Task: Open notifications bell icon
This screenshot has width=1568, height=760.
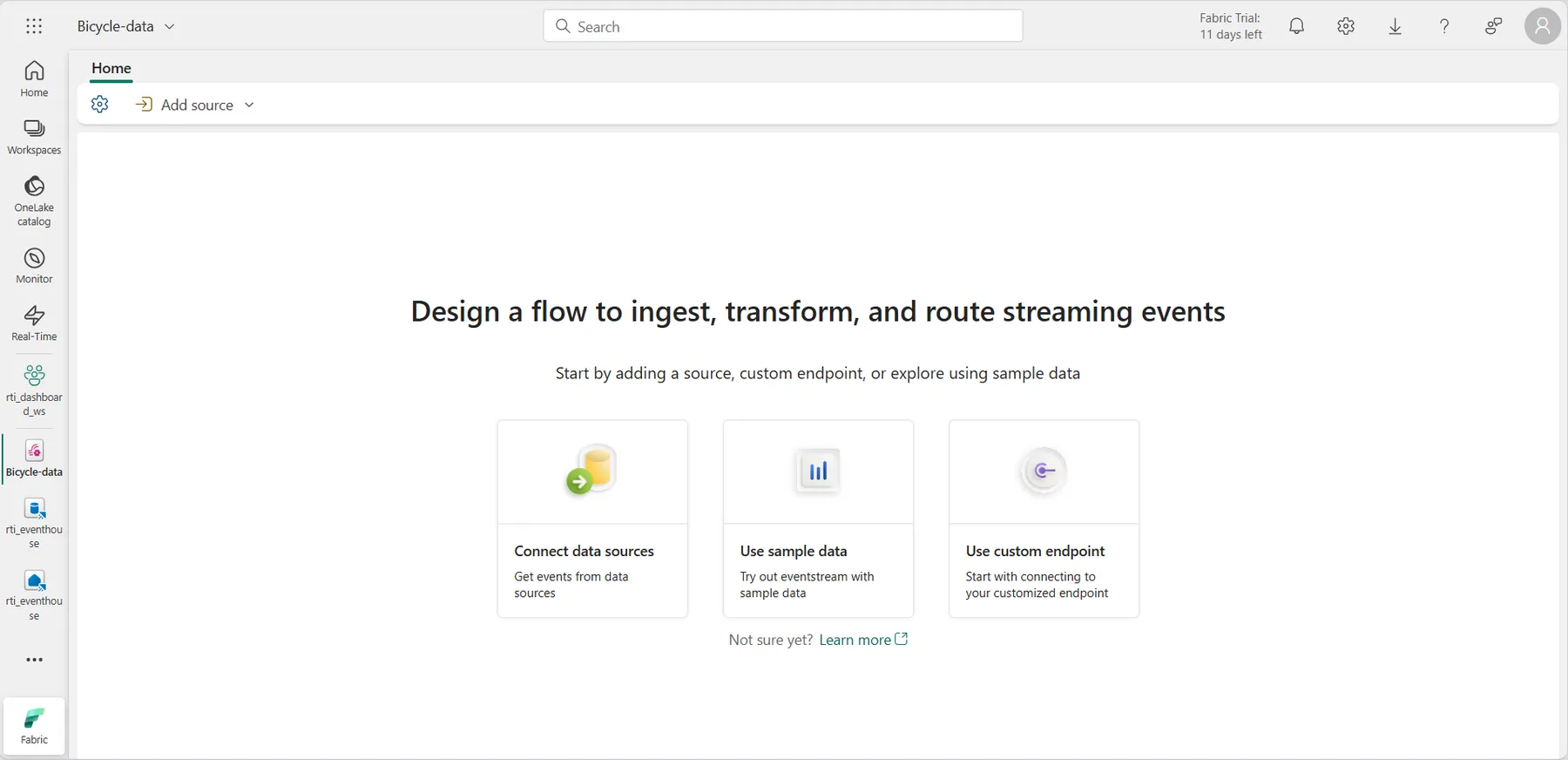Action: coord(1297,26)
